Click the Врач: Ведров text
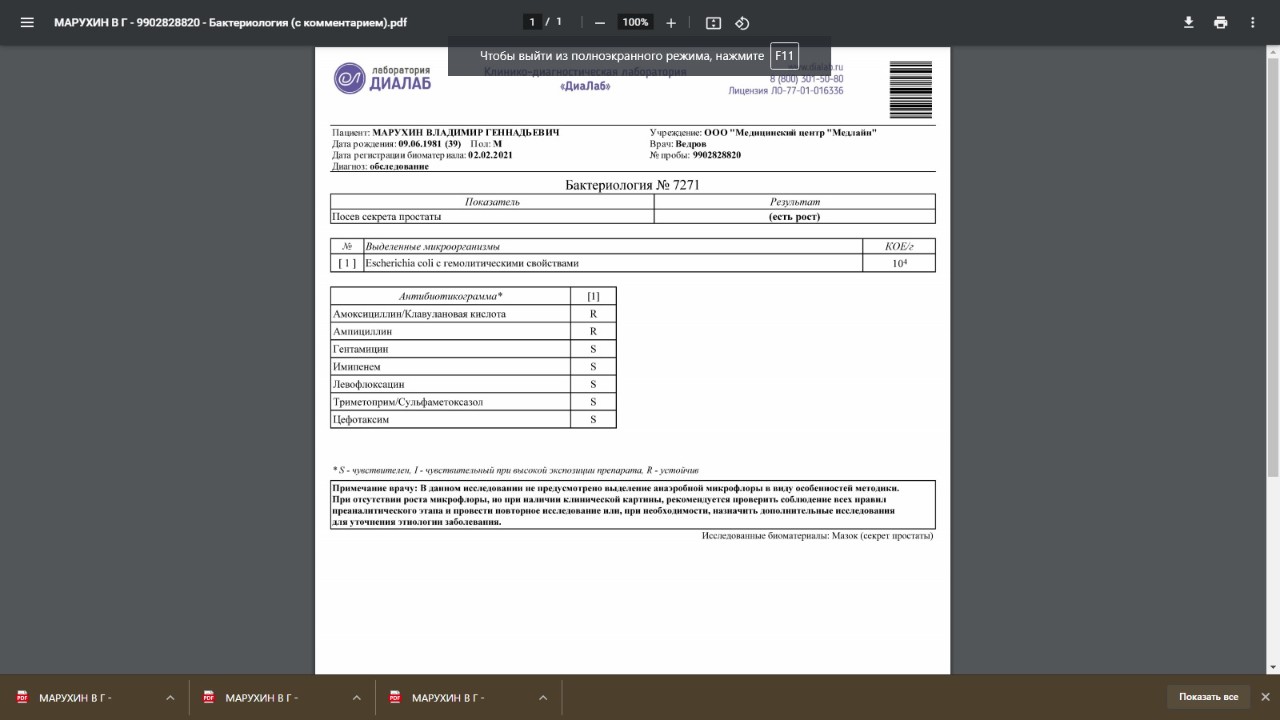This screenshot has height=720, width=1280. pyautogui.click(x=677, y=144)
